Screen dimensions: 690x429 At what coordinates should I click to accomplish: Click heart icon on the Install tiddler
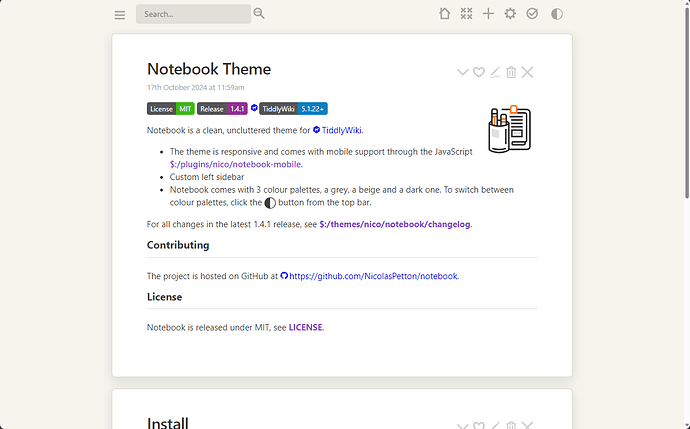479,425
